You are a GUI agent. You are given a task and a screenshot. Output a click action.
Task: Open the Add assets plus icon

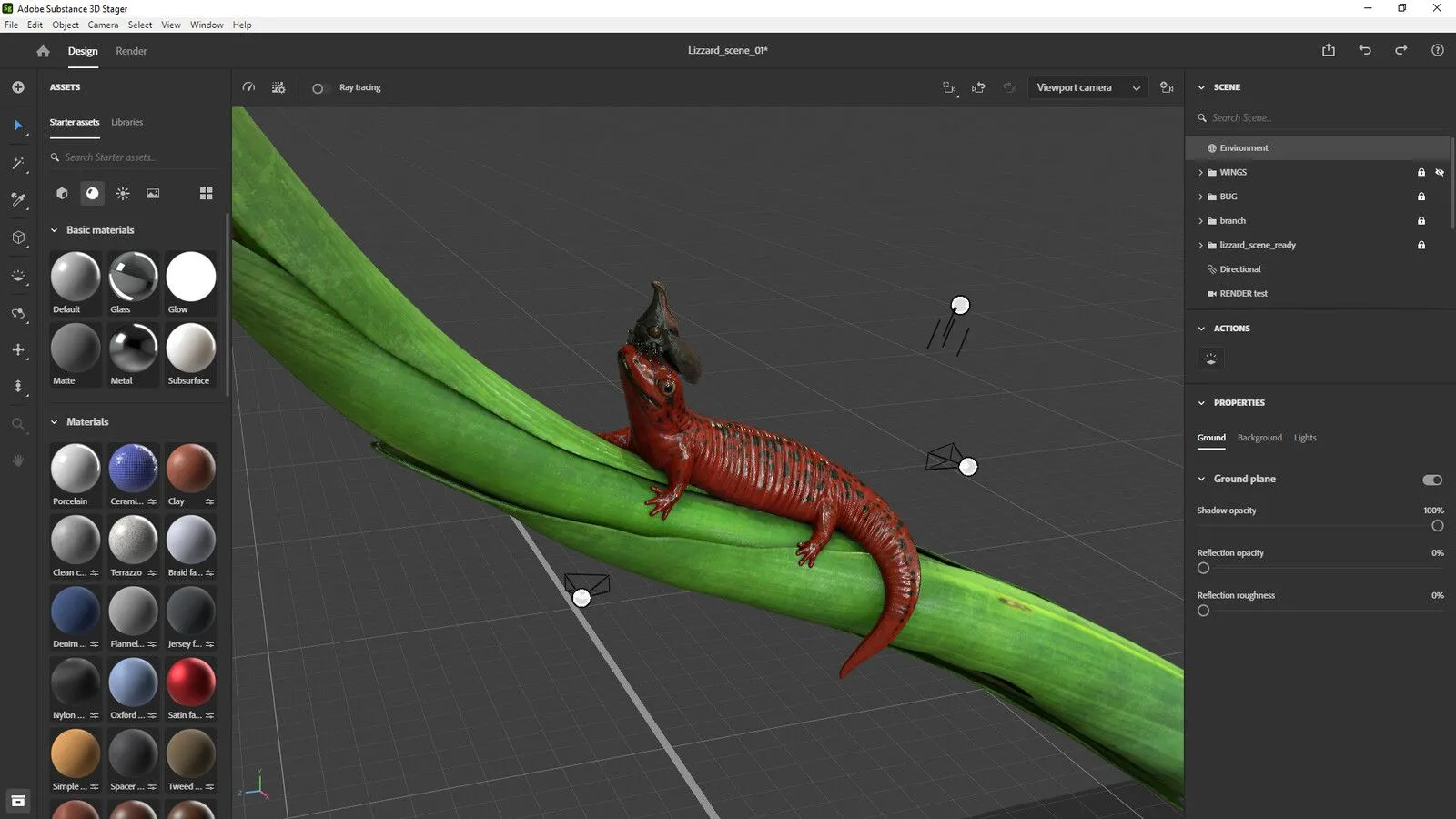tap(18, 87)
